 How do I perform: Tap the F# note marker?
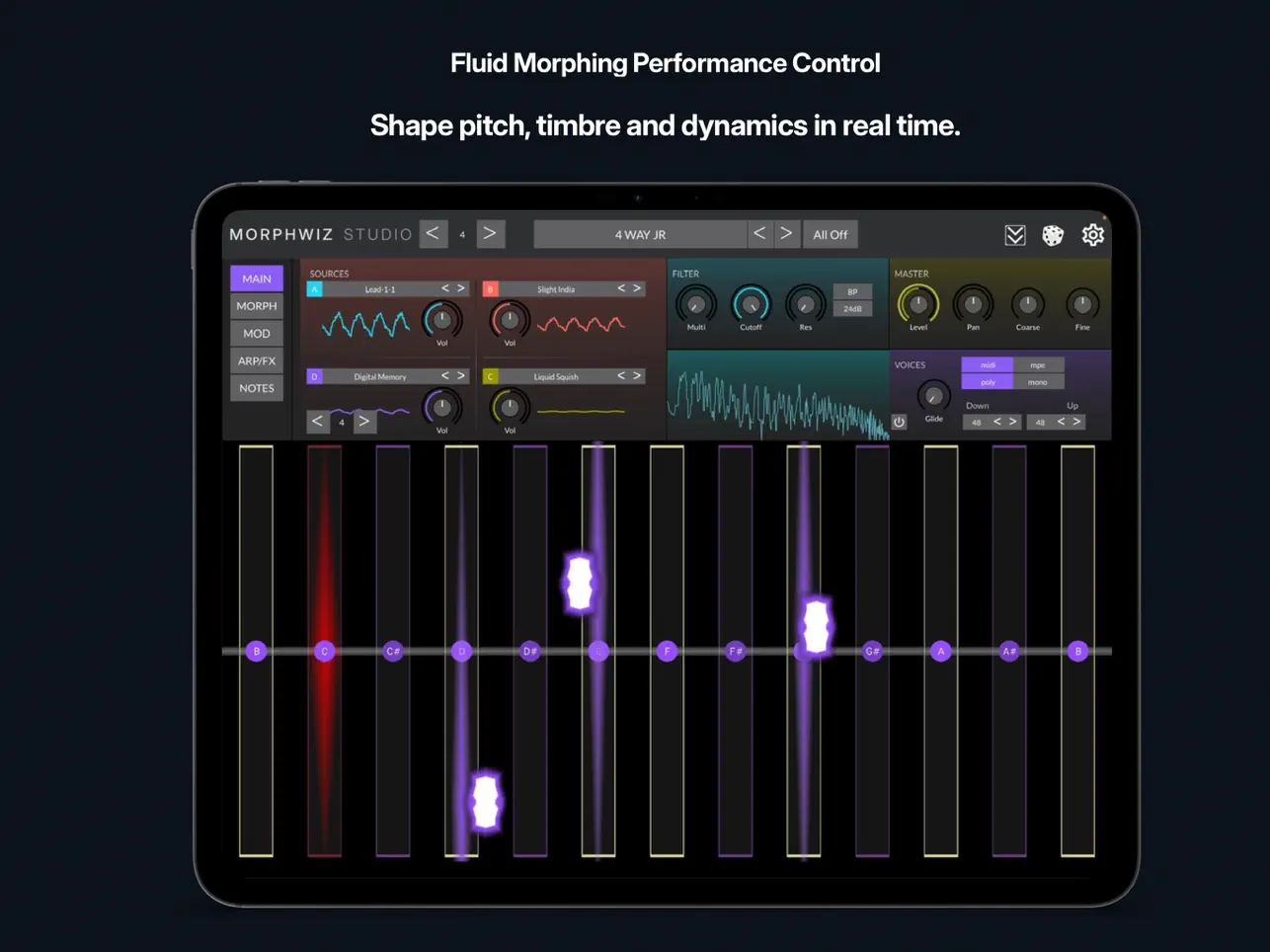coord(736,651)
